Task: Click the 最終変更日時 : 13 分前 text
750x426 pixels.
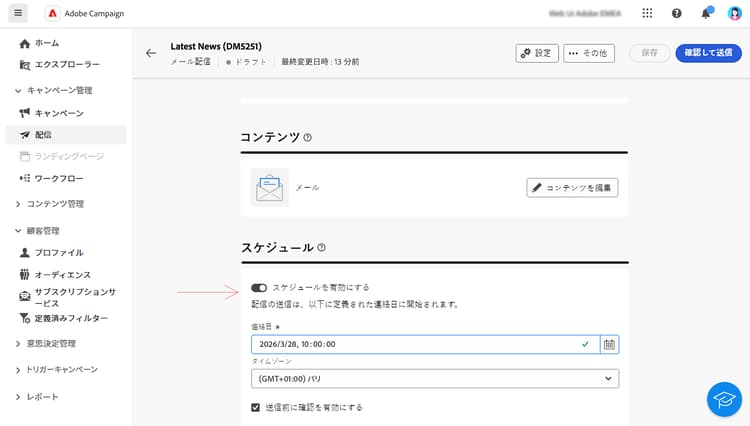Action: (x=320, y=62)
